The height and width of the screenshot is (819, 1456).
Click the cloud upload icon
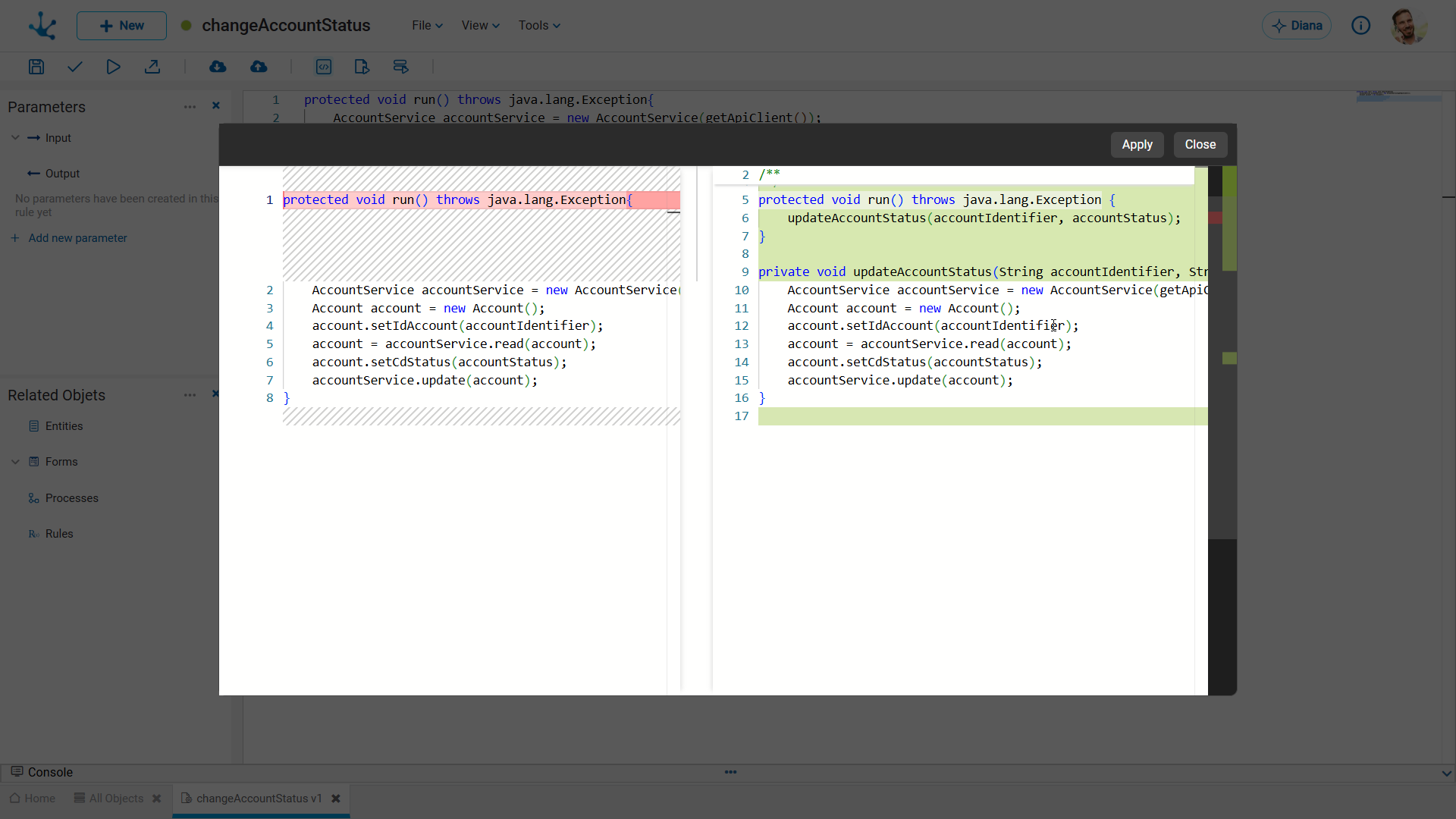pyautogui.click(x=259, y=67)
